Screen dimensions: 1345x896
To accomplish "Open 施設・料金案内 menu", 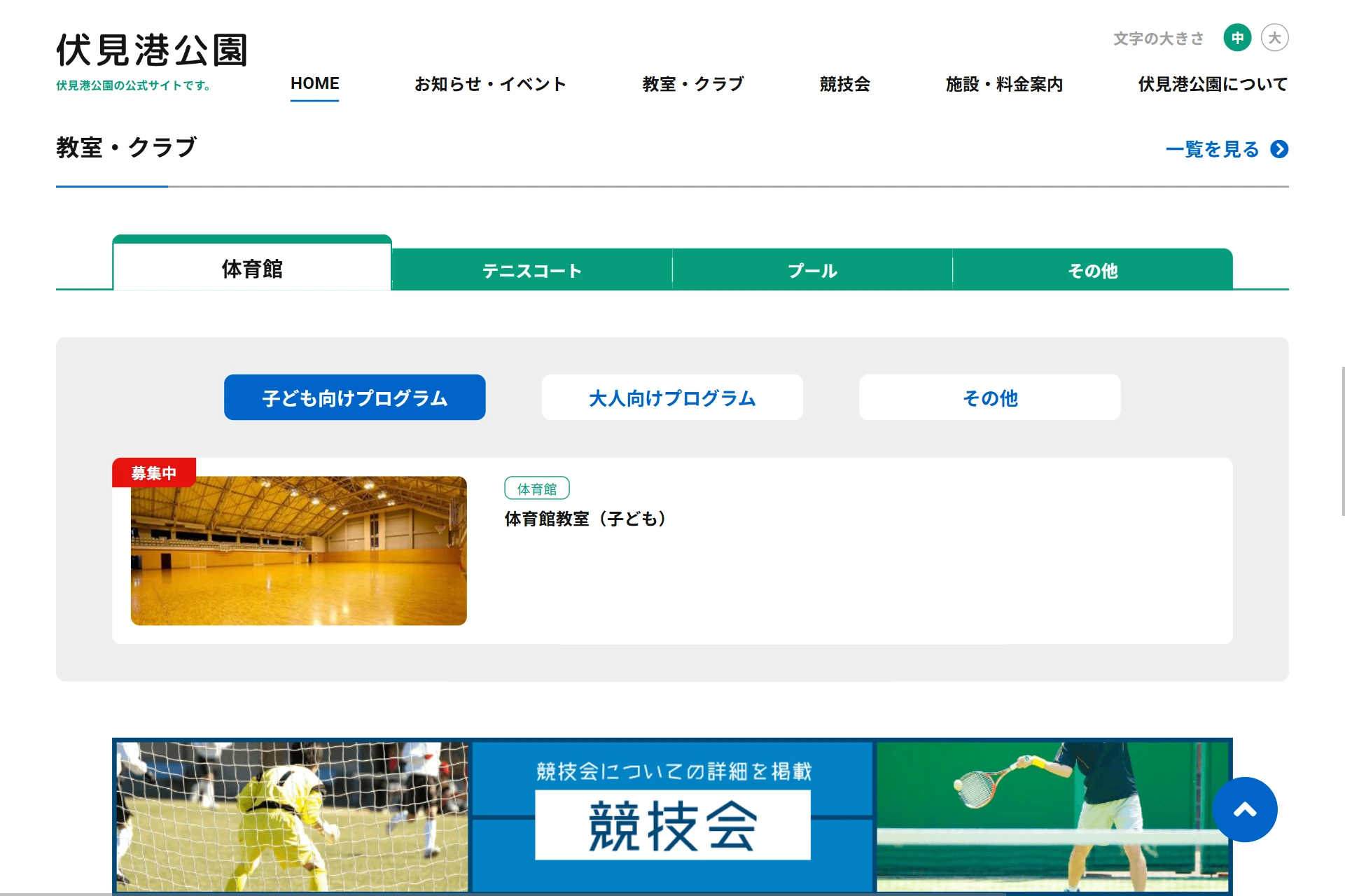I will tap(1004, 84).
